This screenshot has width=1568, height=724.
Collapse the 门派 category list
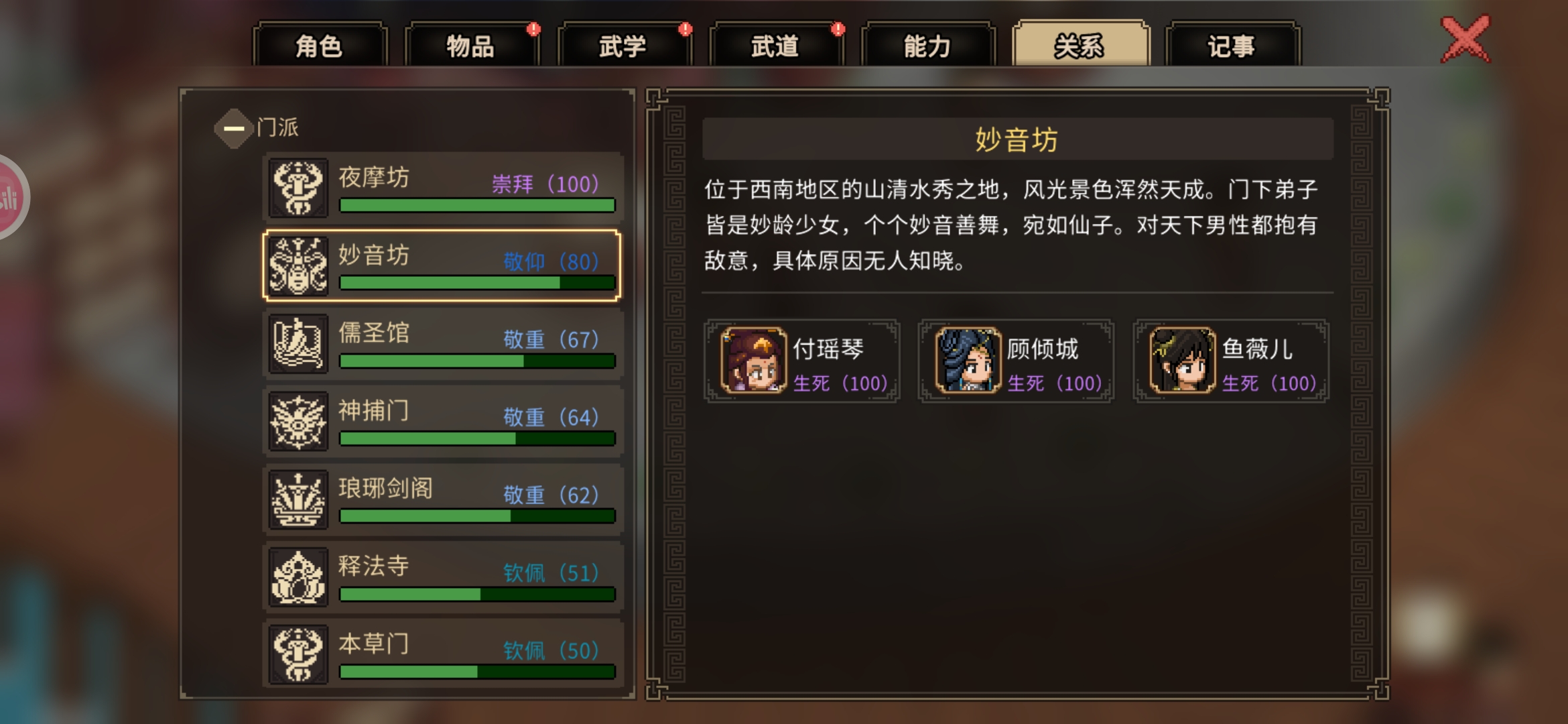(234, 128)
